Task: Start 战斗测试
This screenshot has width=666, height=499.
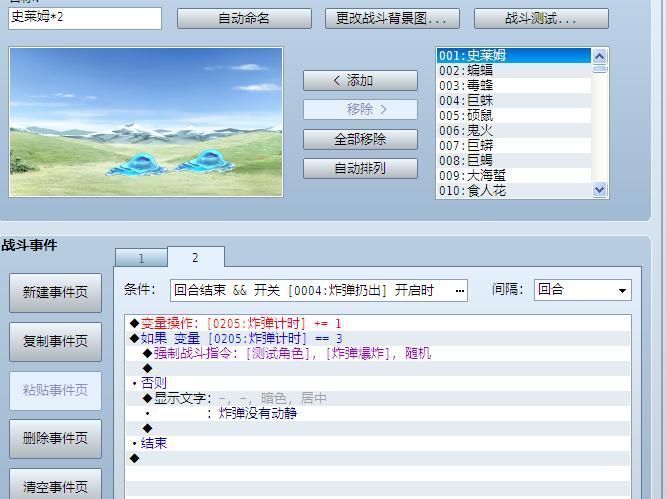Action: coord(541,18)
